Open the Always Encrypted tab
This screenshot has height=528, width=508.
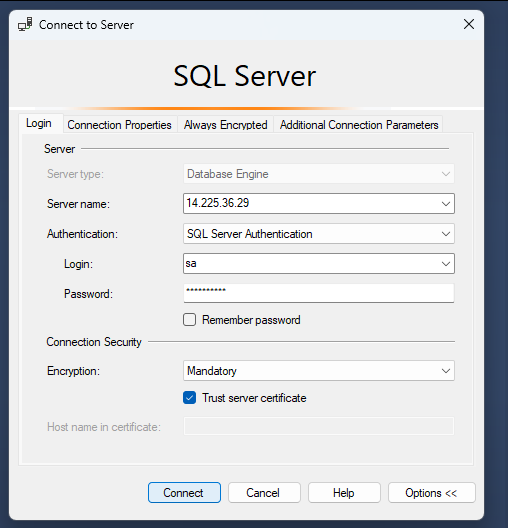tap(226, 125)
